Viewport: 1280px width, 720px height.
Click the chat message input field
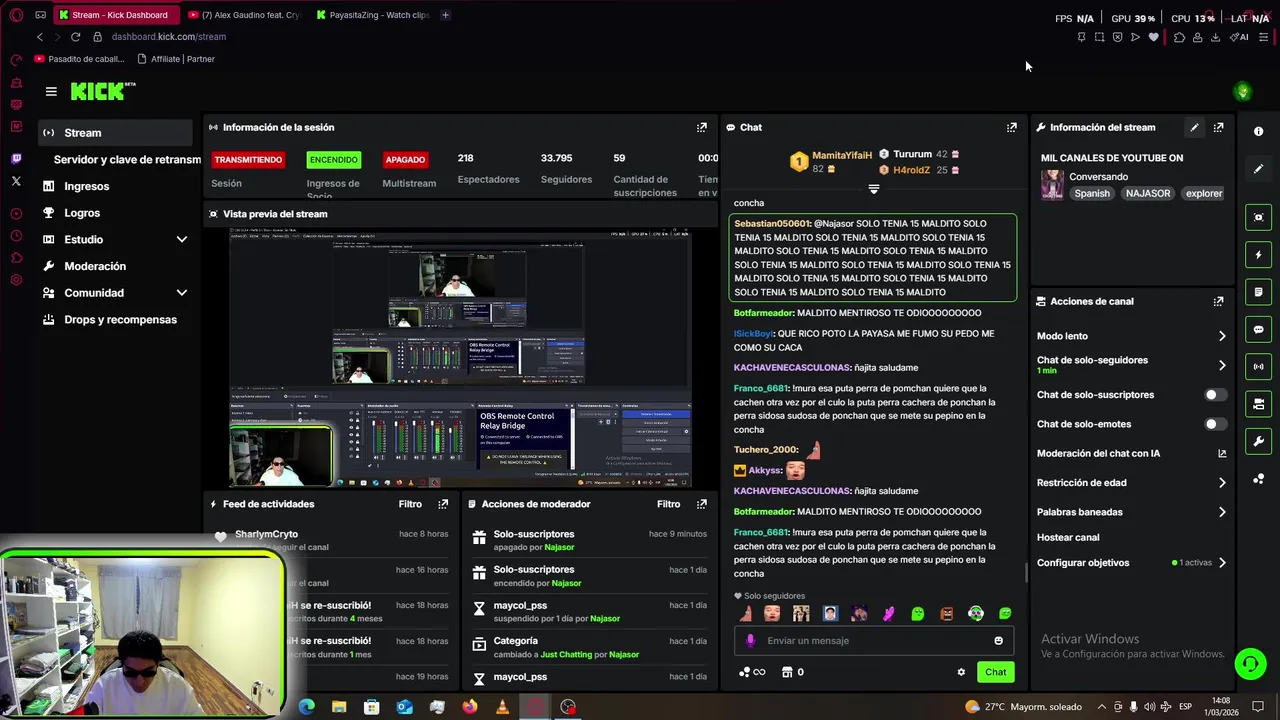tap(875, 641)
